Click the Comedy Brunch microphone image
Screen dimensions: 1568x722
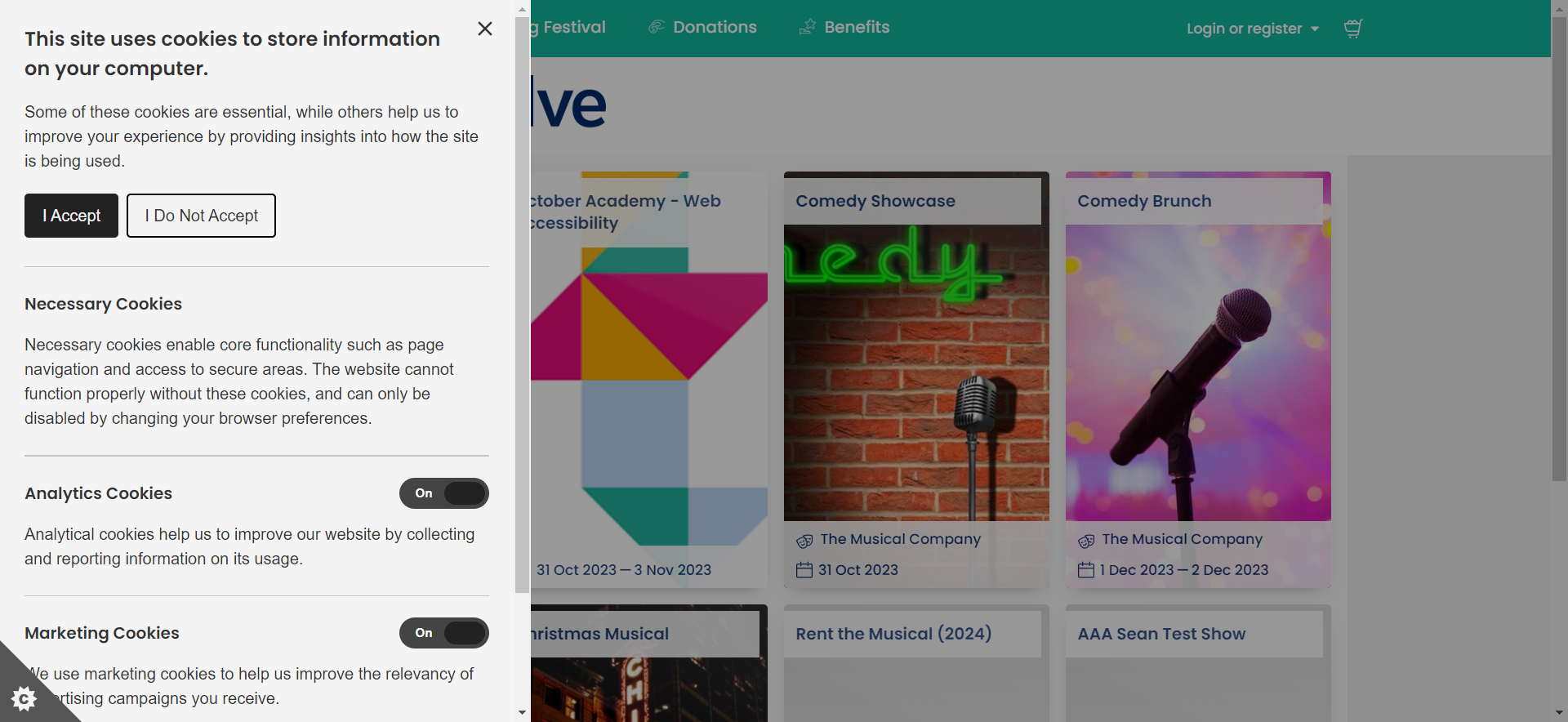(x=1198, y=372)
